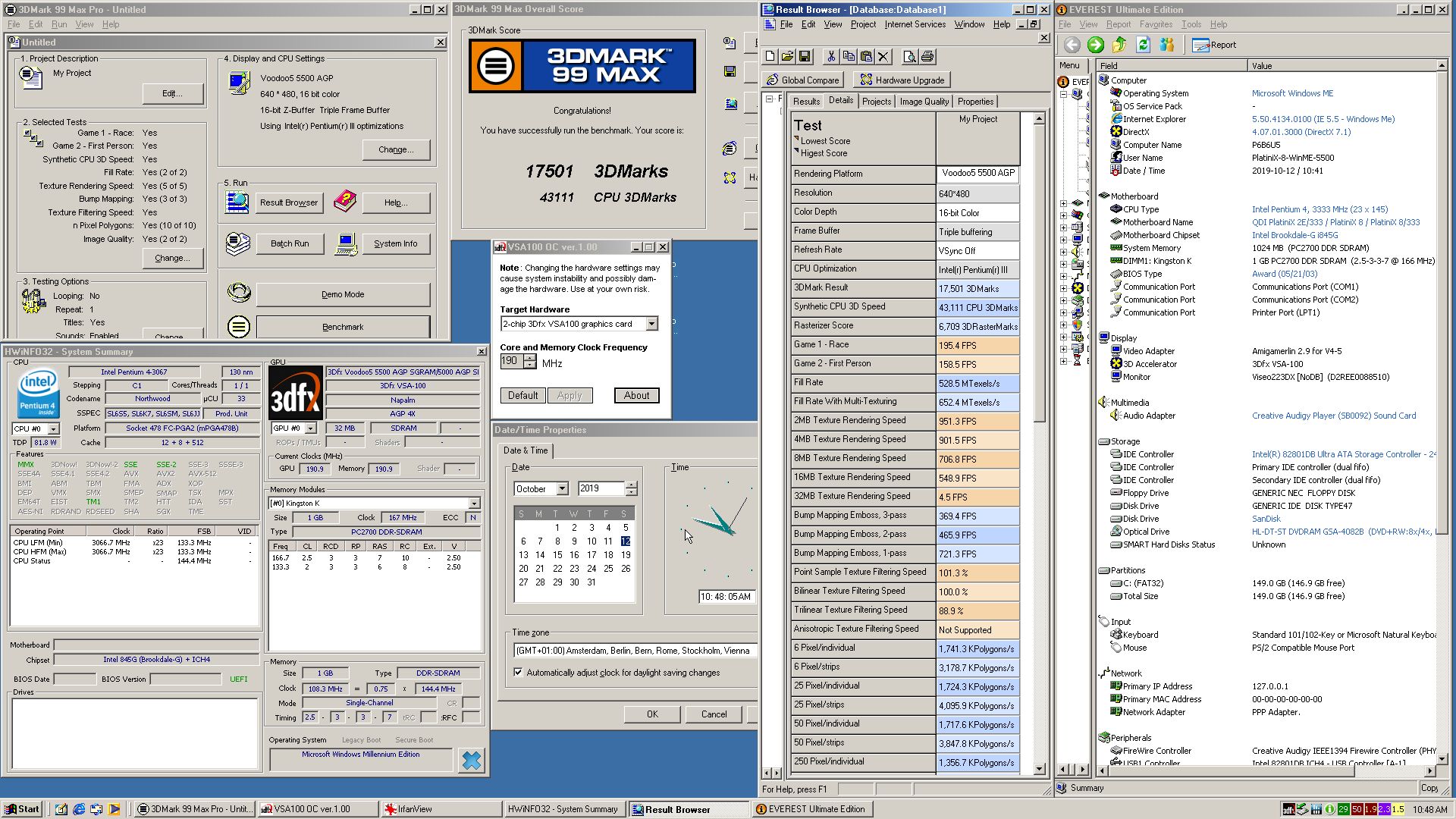The width and height of the screenshot is (1456, 819).
Task: Select day 15 in October calendar
Action: (x=557, y=554)
